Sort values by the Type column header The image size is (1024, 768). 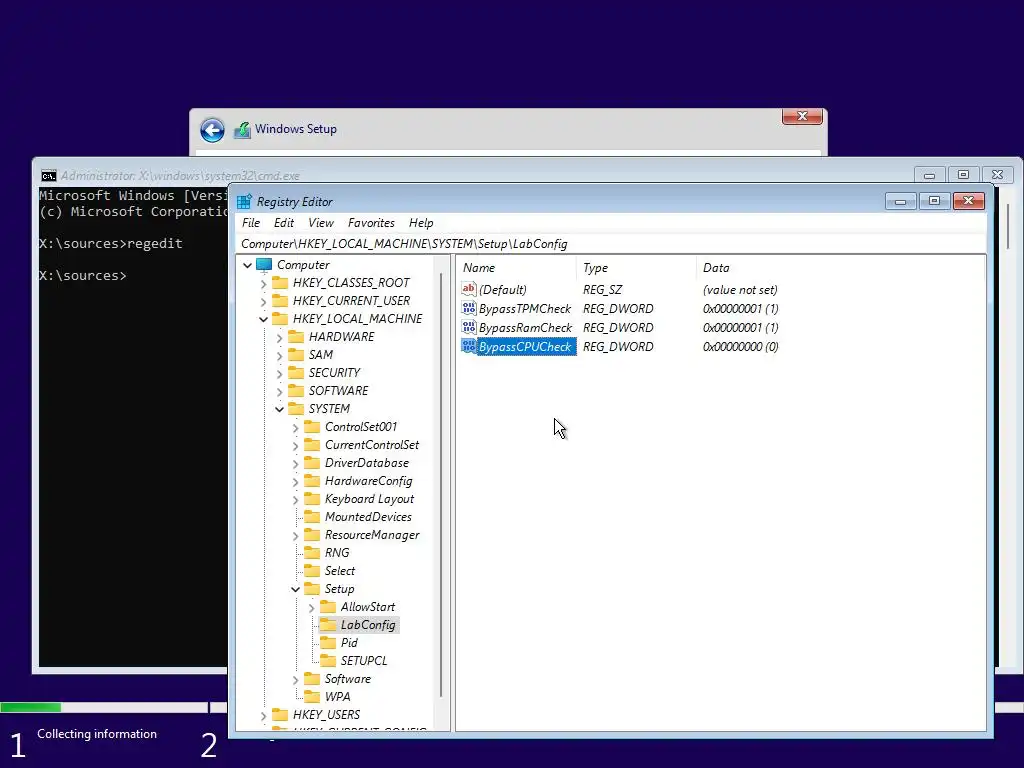click(637, 268)
